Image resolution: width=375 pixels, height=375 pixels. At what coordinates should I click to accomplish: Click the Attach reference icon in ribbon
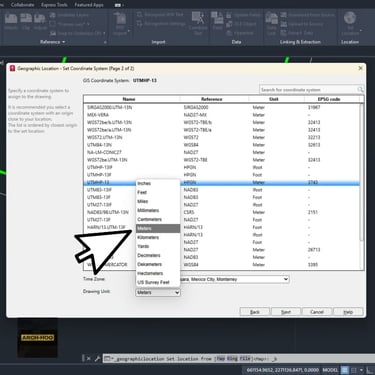point(11,19)
